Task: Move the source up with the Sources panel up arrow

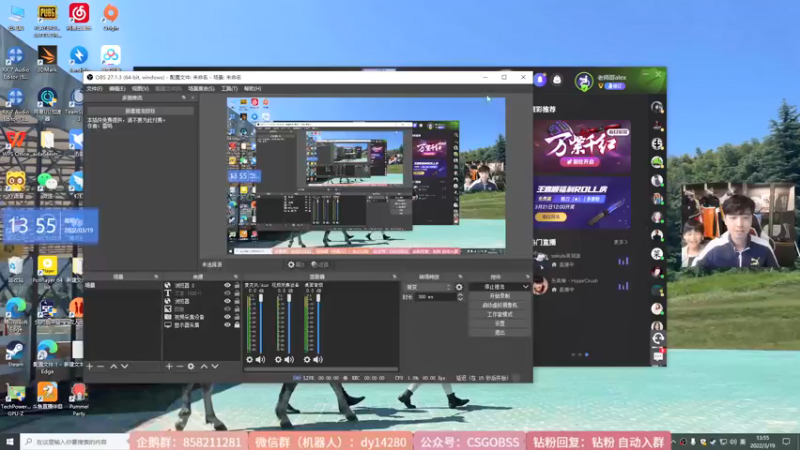Action: [204, 366]
